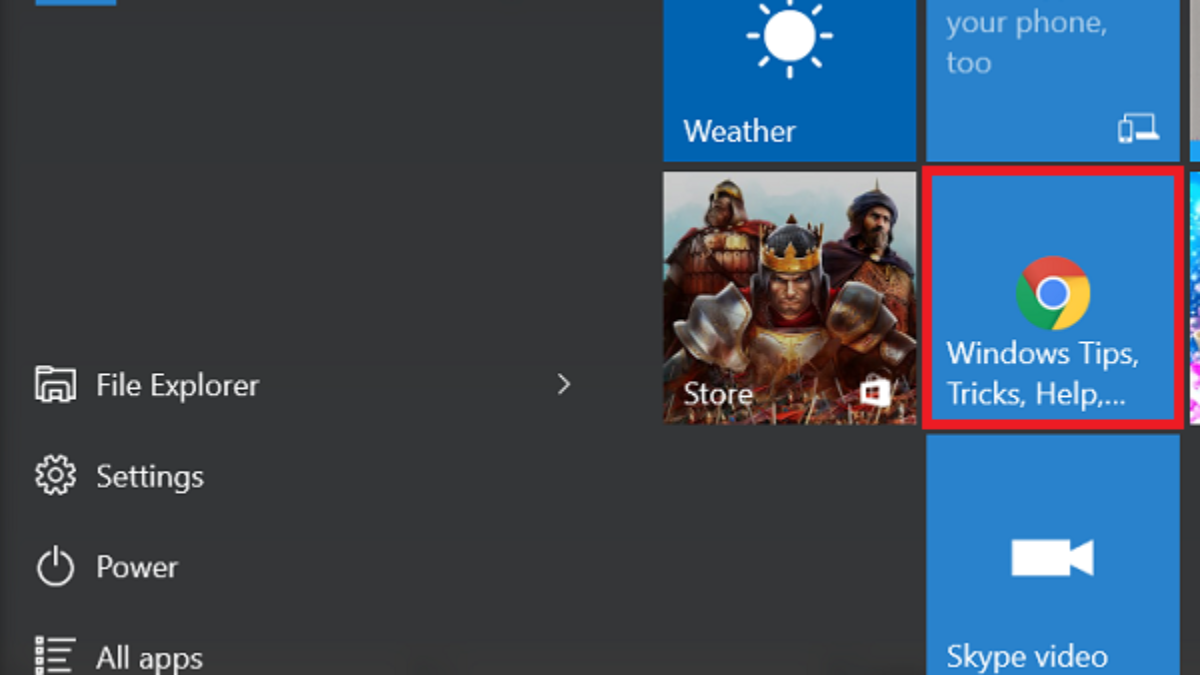Click the video camera icon on Skype tile
This screenshot has height=675, width=1200.
click(x=1052, y=557)
